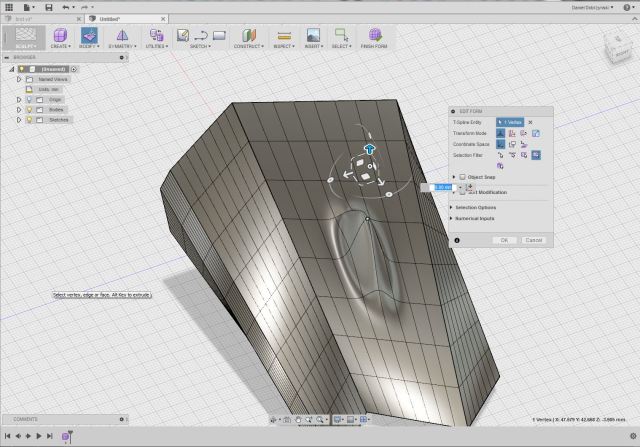
Task: Activate the root component radio button
Action: coord(74,69)
